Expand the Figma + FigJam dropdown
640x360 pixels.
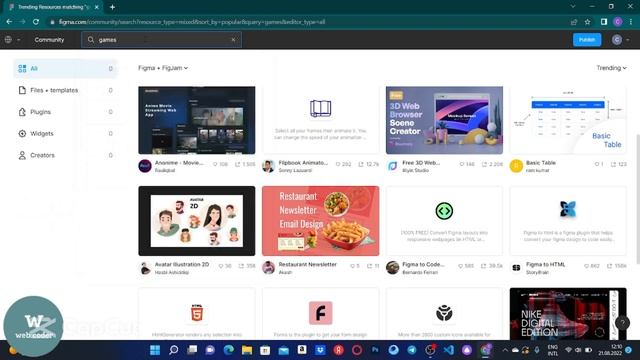pos(163,68)
